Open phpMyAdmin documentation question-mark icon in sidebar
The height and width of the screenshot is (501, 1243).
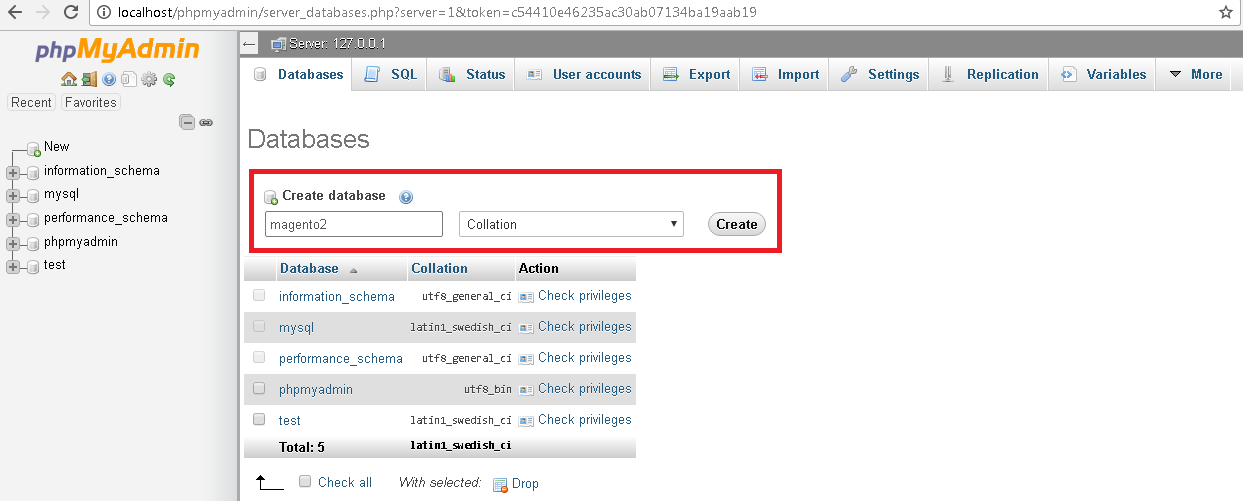click(x=109, y=79)
